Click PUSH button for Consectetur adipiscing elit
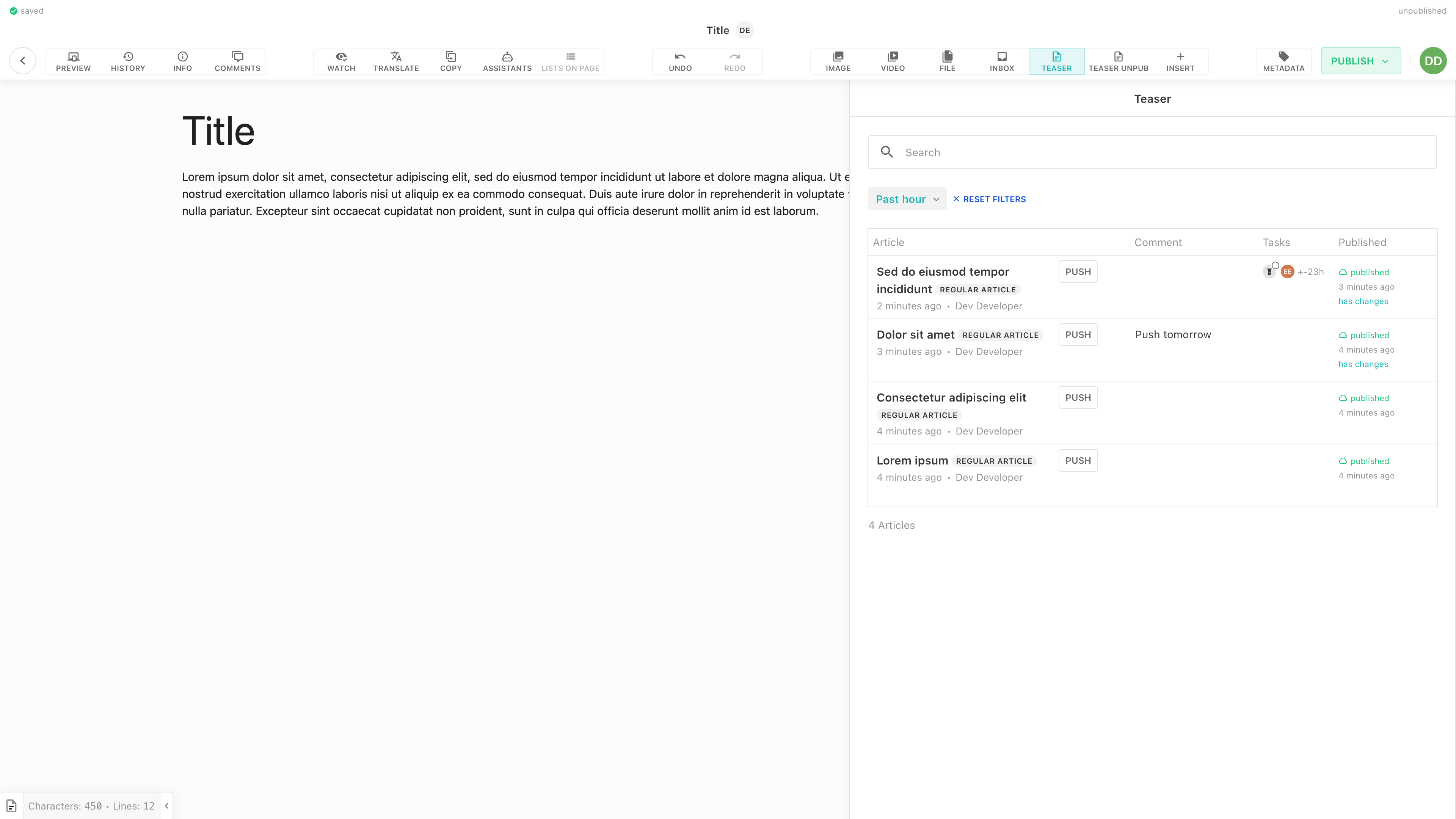The height and width of the screenshot is (819, 1456). [x=1078, y=397]
